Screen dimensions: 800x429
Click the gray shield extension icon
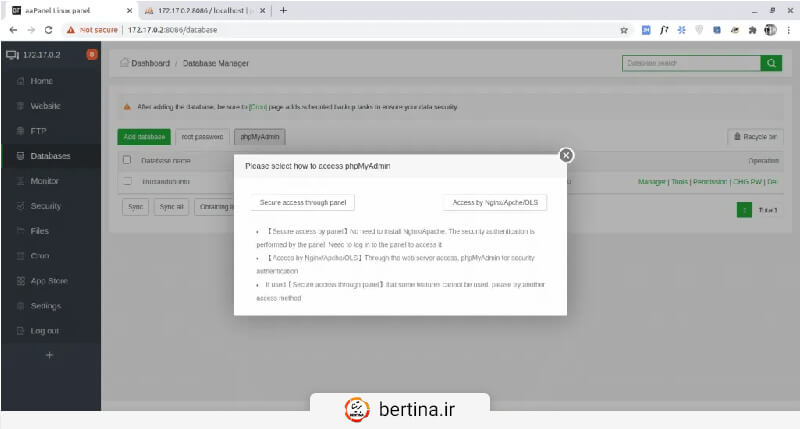click(699, 30)
